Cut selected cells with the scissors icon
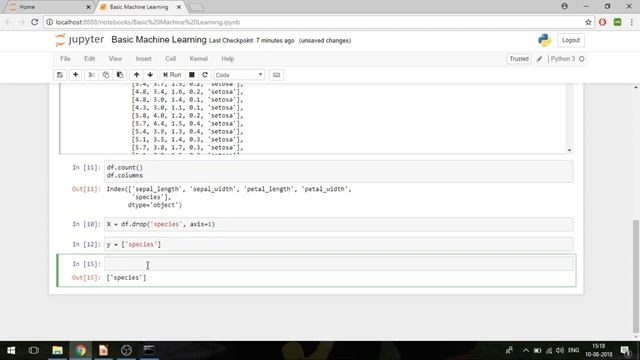The width and height of the screenshot is (640, 360). point(91,75)
